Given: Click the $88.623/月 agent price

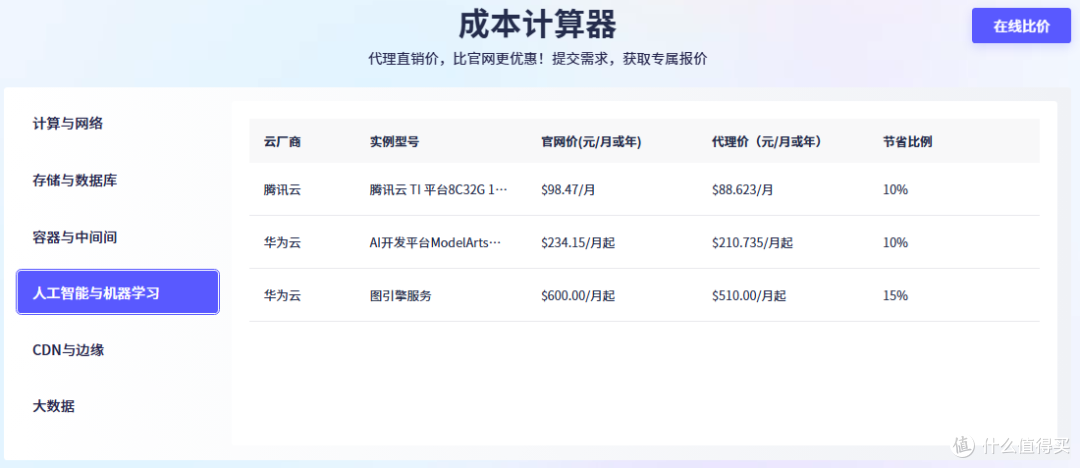Looking at the screenshot, I should [x=742, y=190].
